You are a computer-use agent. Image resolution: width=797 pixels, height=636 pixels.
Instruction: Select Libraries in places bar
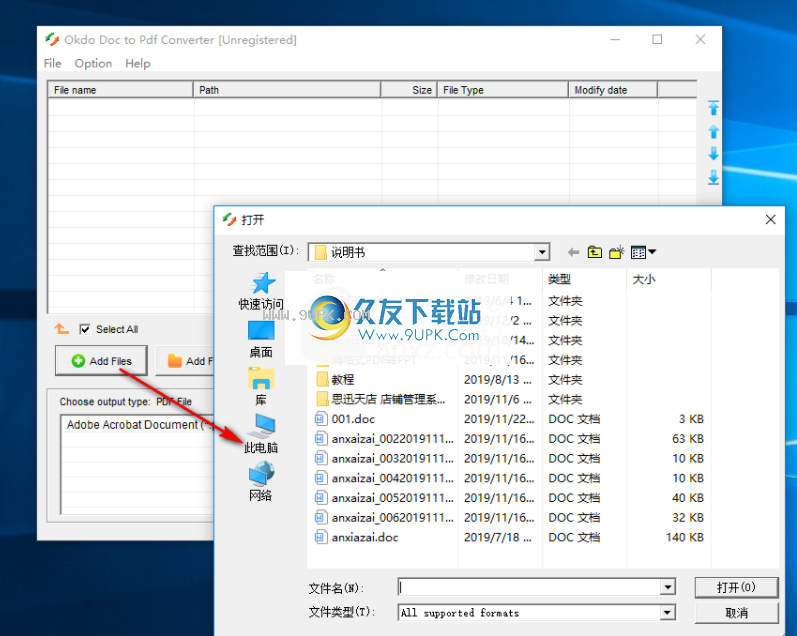pyautogui.click(x=261, y=386)
